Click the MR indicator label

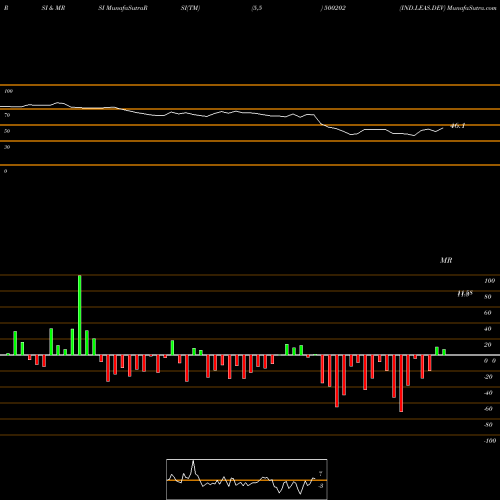(x=446, y=260)
